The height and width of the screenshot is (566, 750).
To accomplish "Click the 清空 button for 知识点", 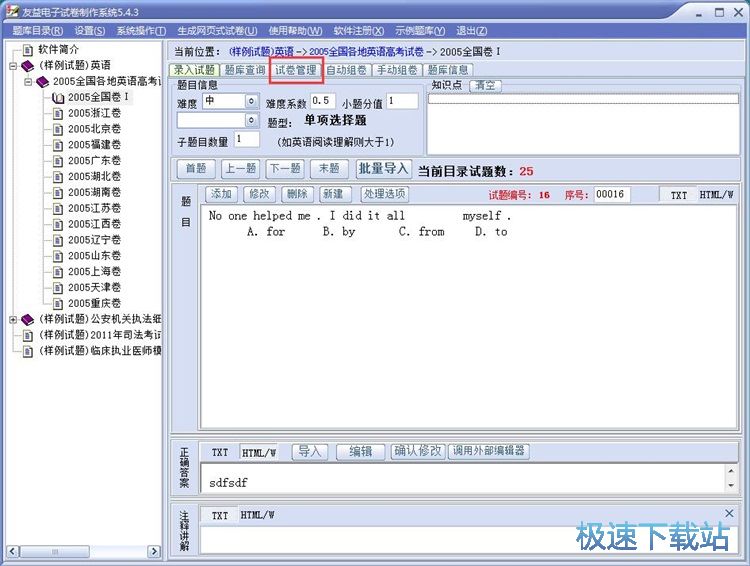I will coord(485,86).
